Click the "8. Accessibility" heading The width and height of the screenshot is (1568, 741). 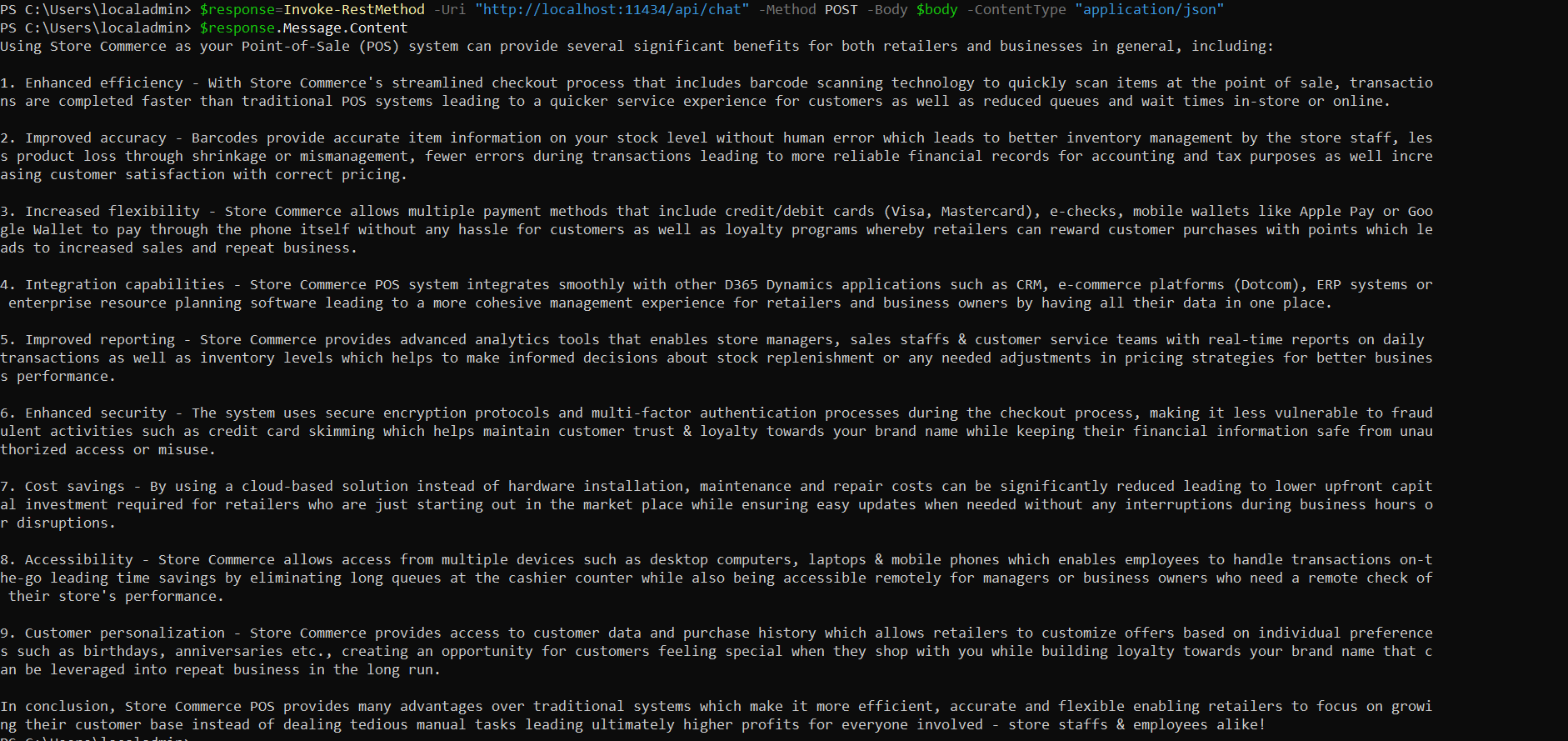(67, 560)
